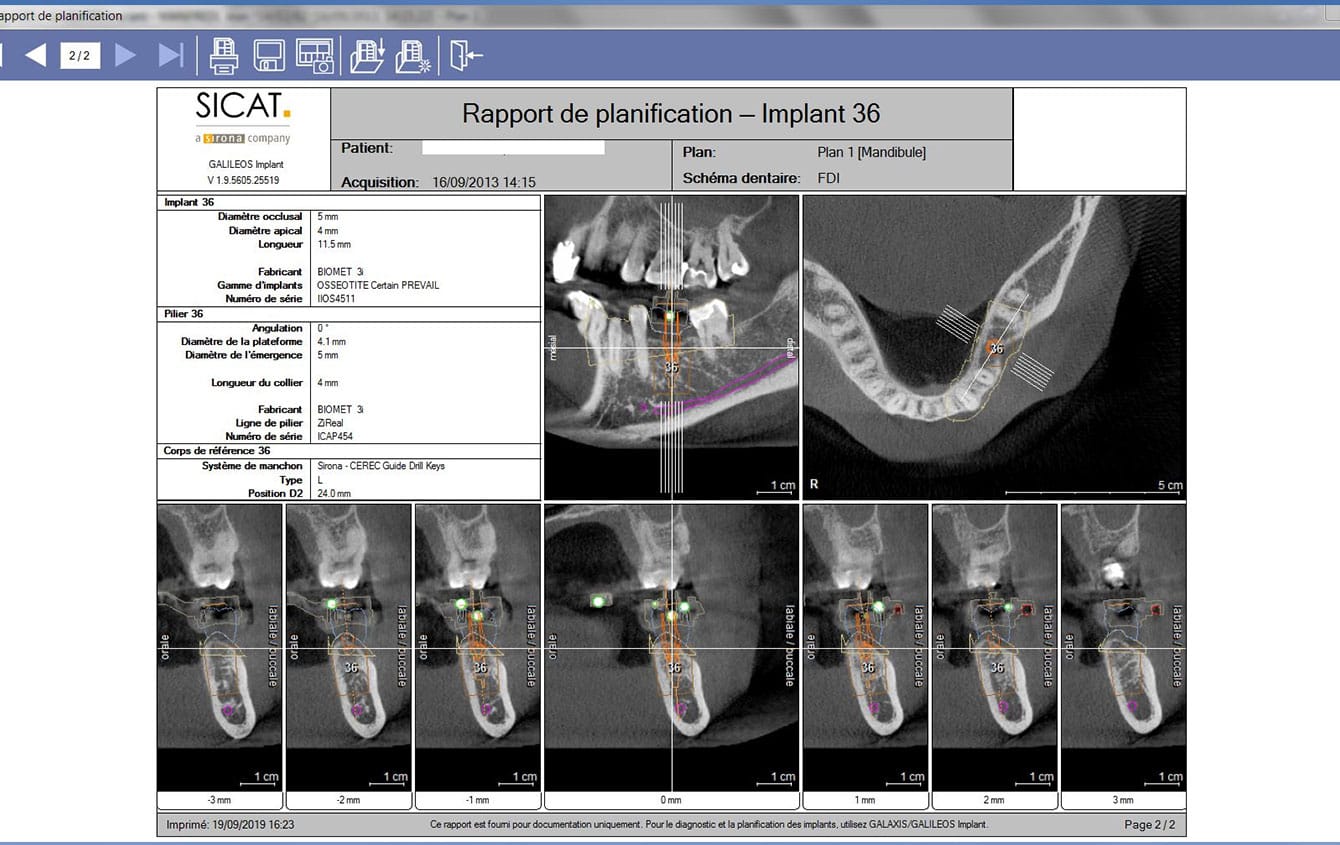
Task: Save the report with floppy disk icon
Action: 269,56
